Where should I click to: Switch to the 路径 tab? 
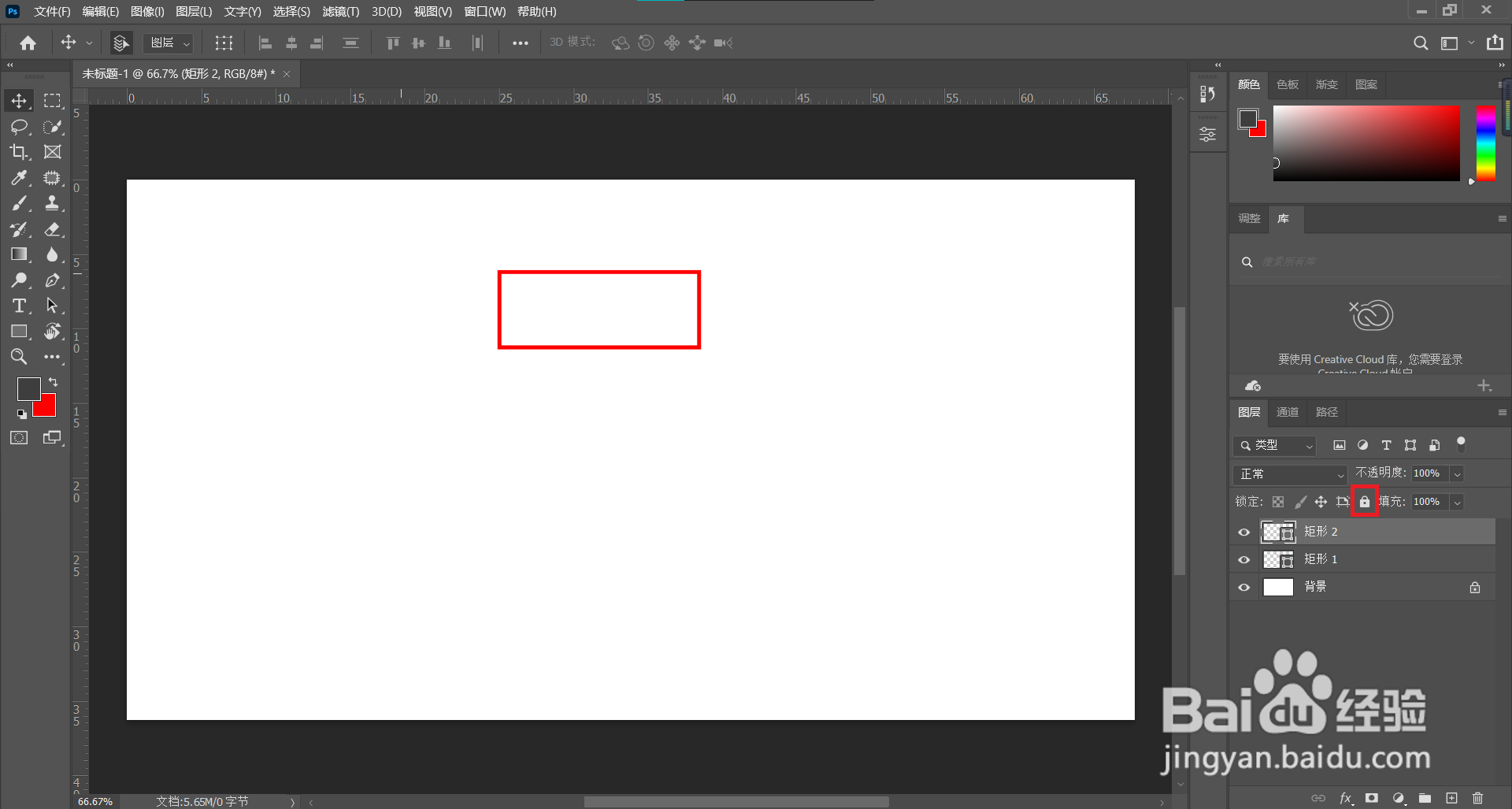pos(1327,412)
